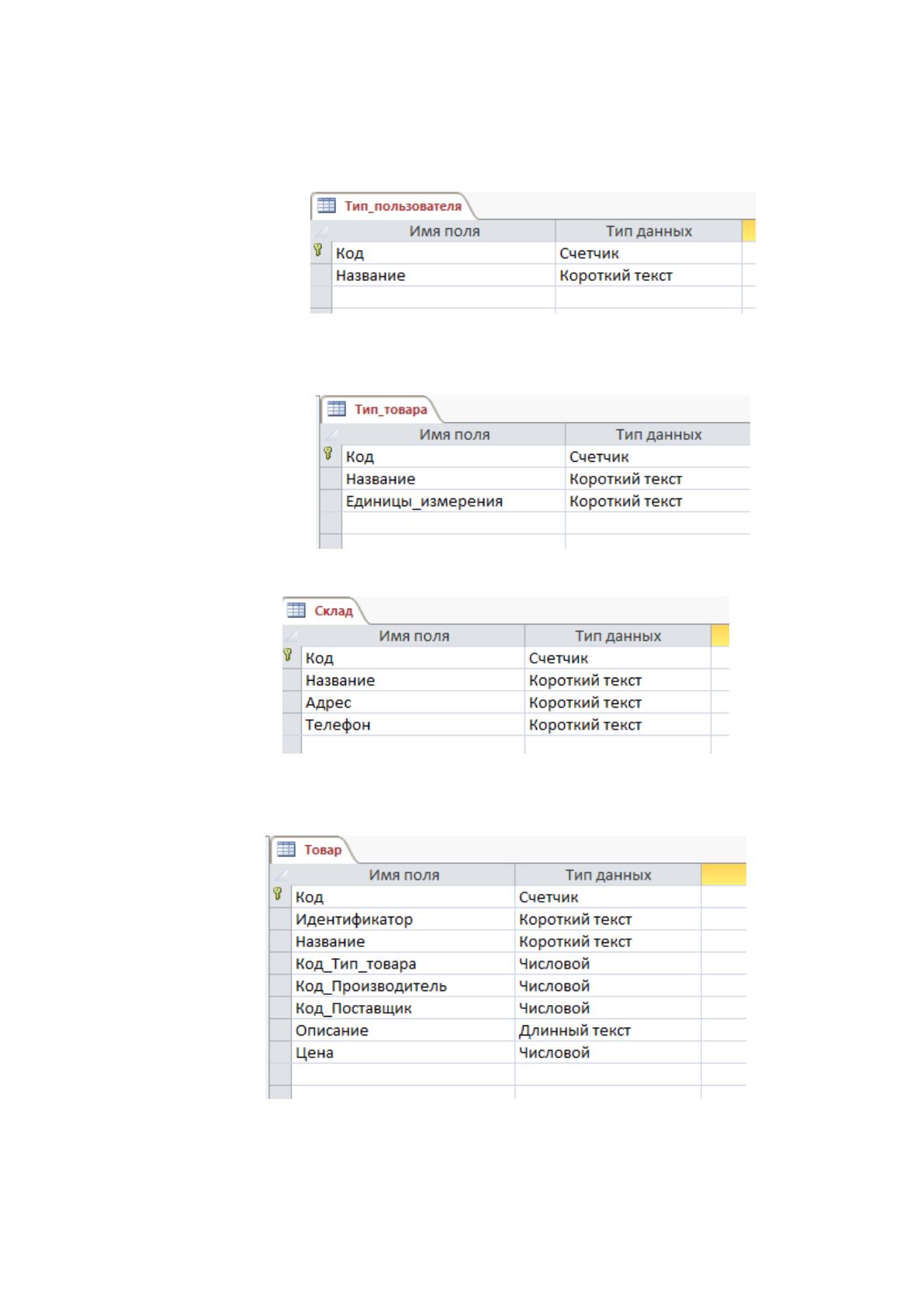
Task: Click the Адрес field name cell
Action: click(413, 703)
